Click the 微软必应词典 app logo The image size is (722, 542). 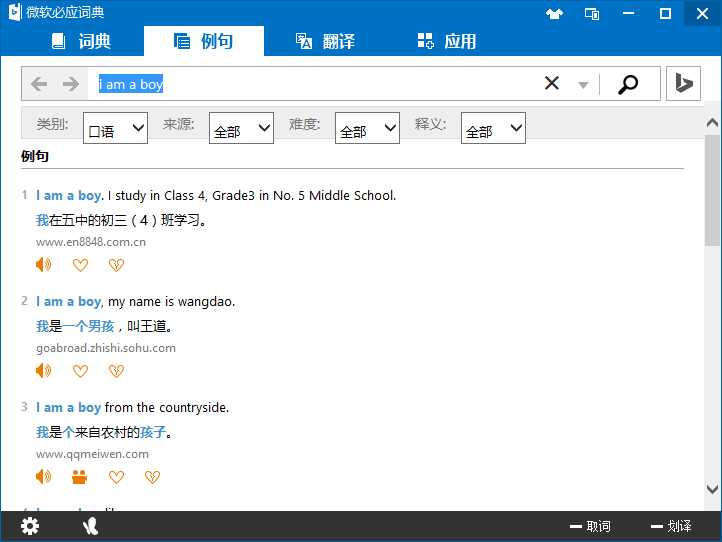(15, 12)
